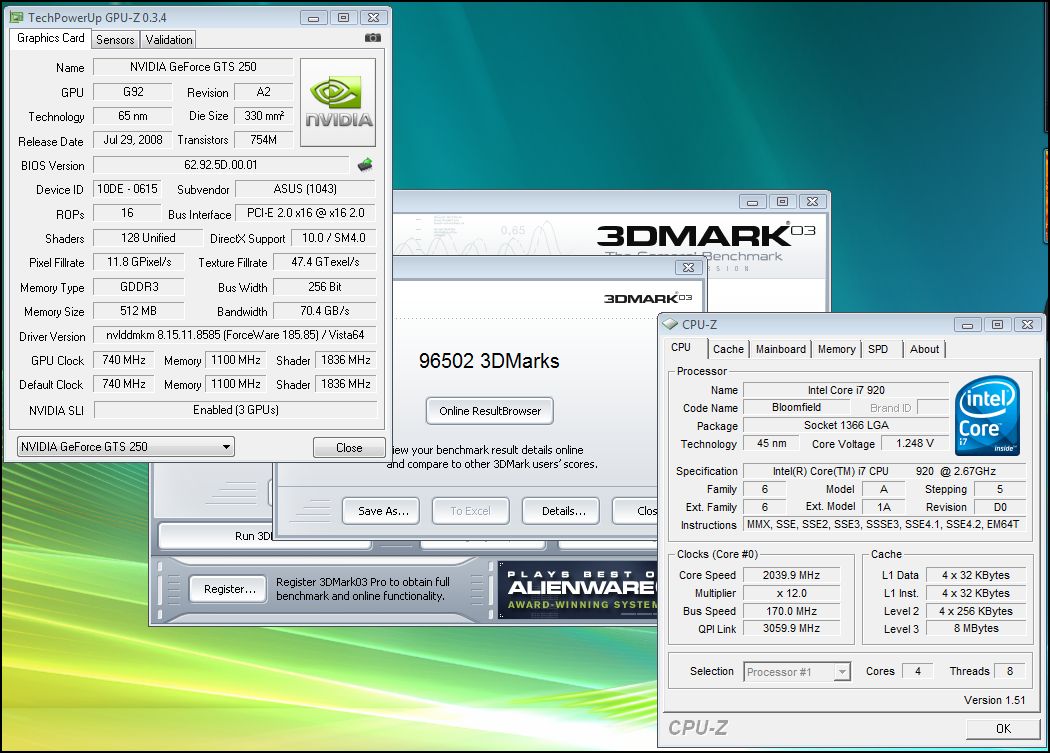Open the About tab in CPU-Z
The width and height of the screenshot is (1050, 753).
coord(924,349)
